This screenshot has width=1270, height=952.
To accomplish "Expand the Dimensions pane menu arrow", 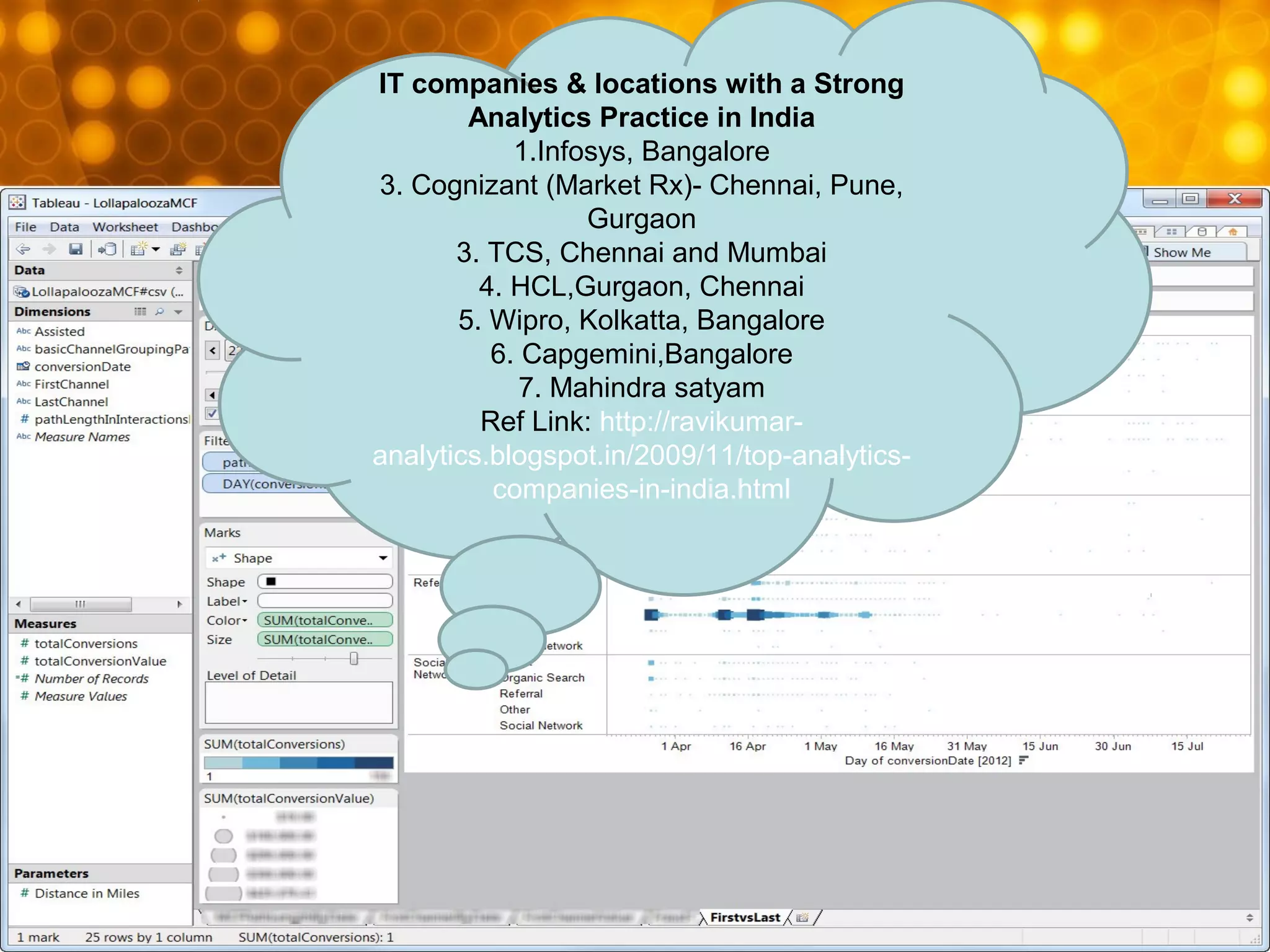I will point(179,312).
